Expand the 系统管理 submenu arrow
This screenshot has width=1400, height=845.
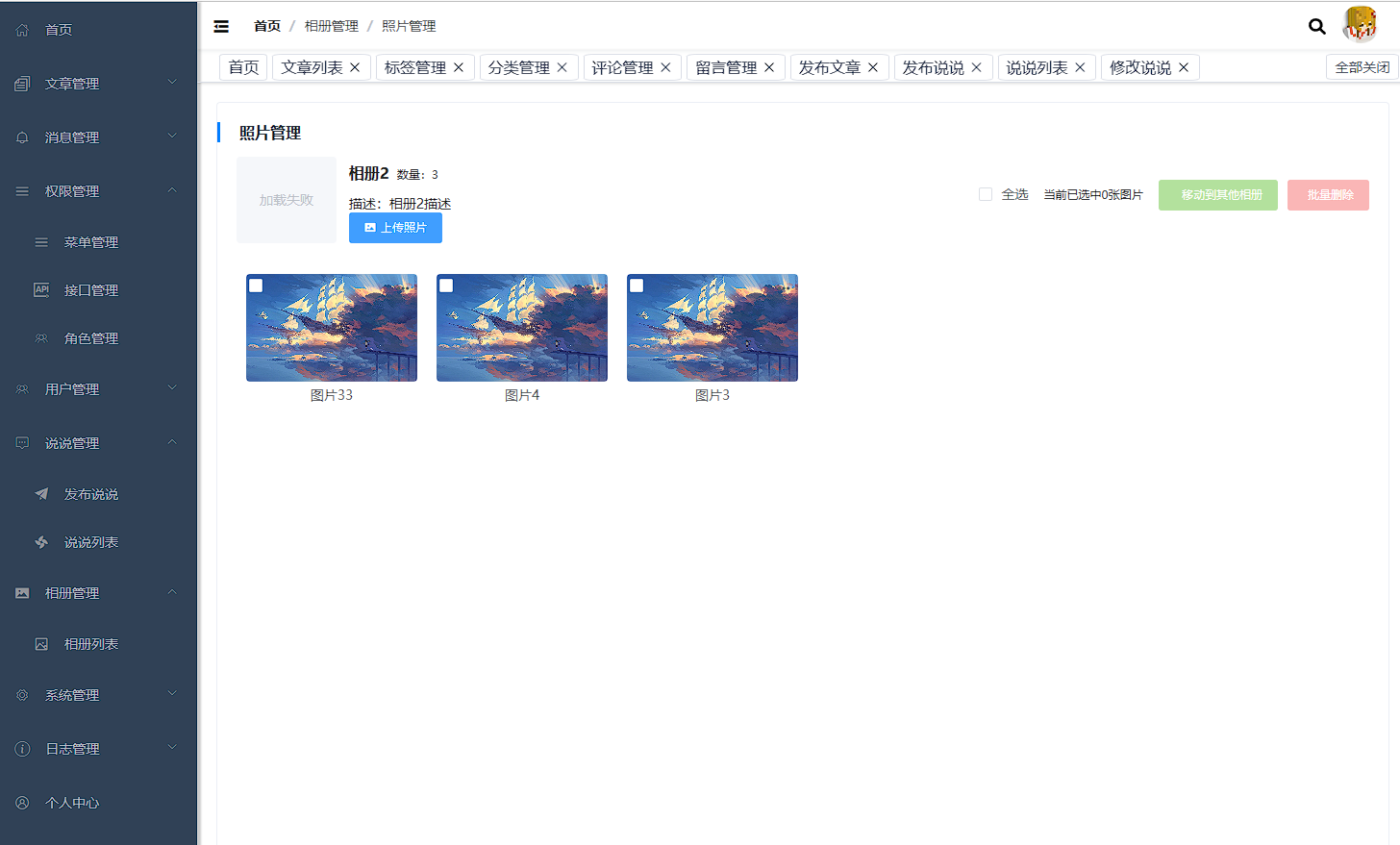172,694
